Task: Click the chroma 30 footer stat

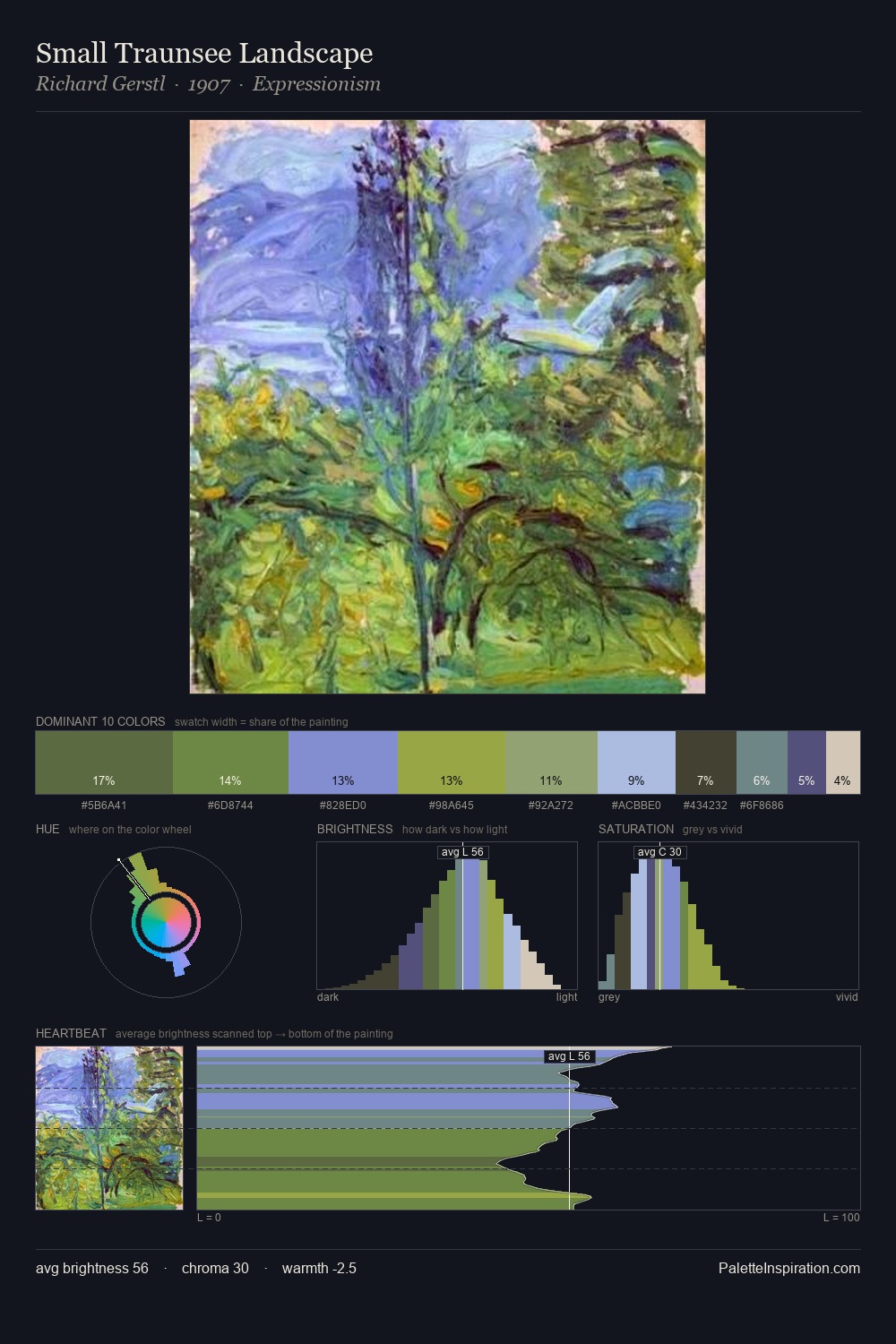Action: (215, 1268)
